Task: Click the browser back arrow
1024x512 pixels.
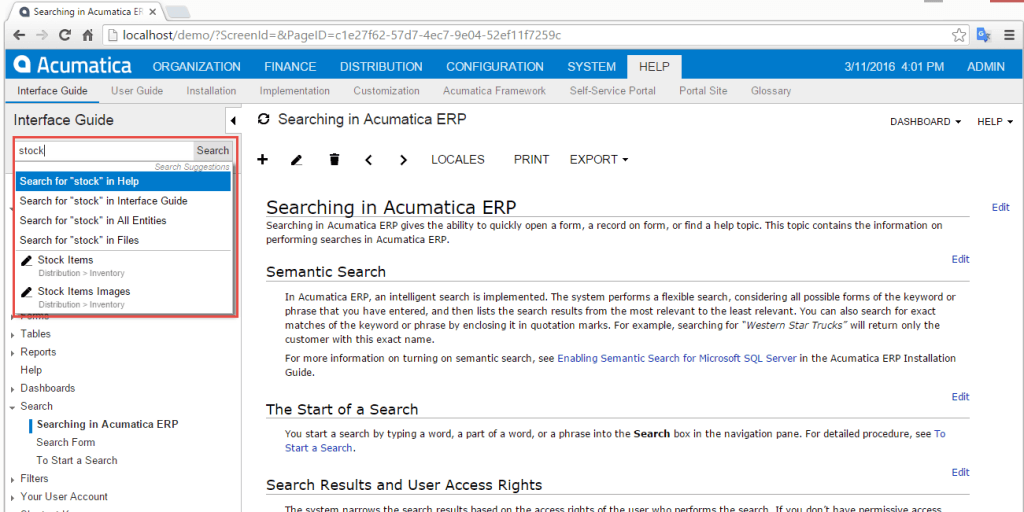Action: point(20,35)
